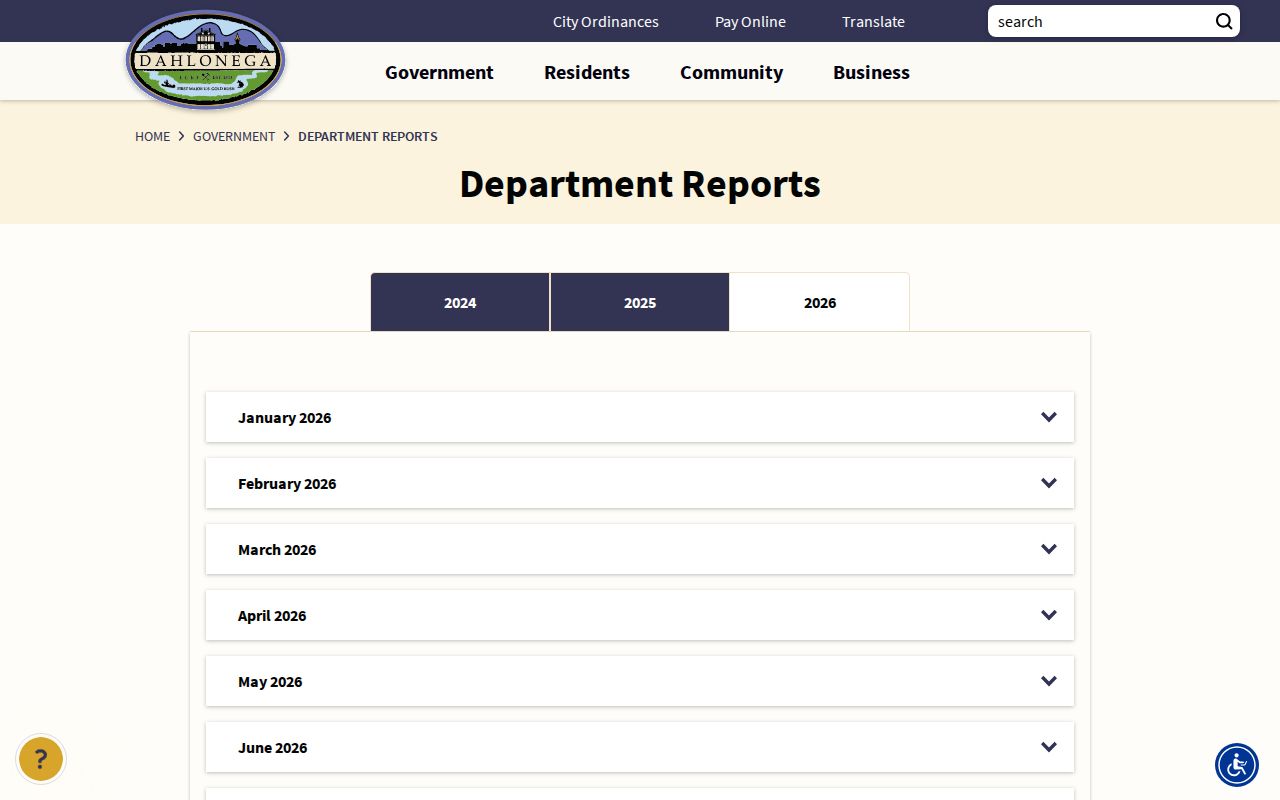Expand the January 2026 chevron
Viewport: 1280px width, 800px height.
point(1049,417)
